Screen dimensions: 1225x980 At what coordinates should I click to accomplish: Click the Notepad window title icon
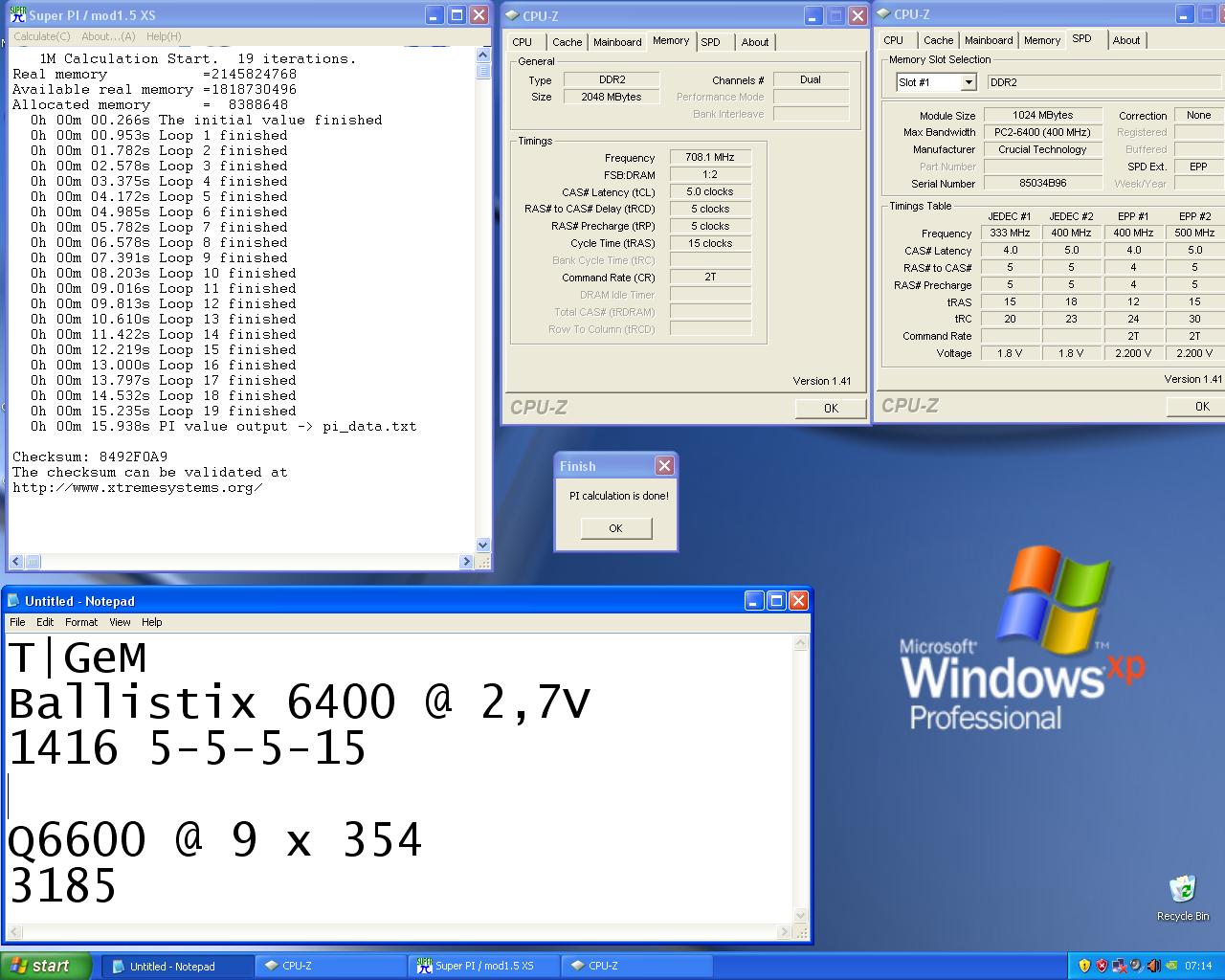tap(13, 601)
